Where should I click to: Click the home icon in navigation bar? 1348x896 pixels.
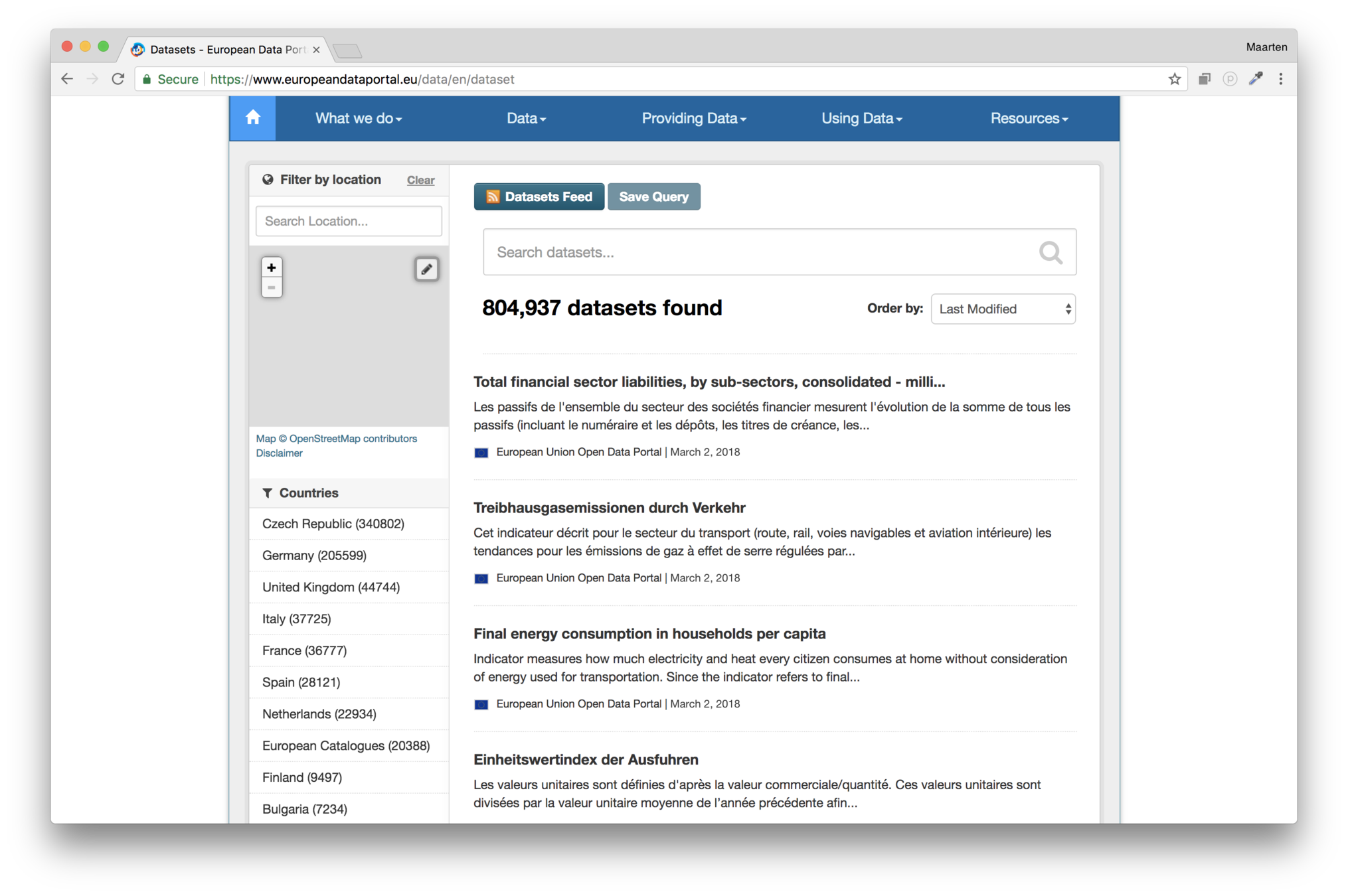[252, 118]
